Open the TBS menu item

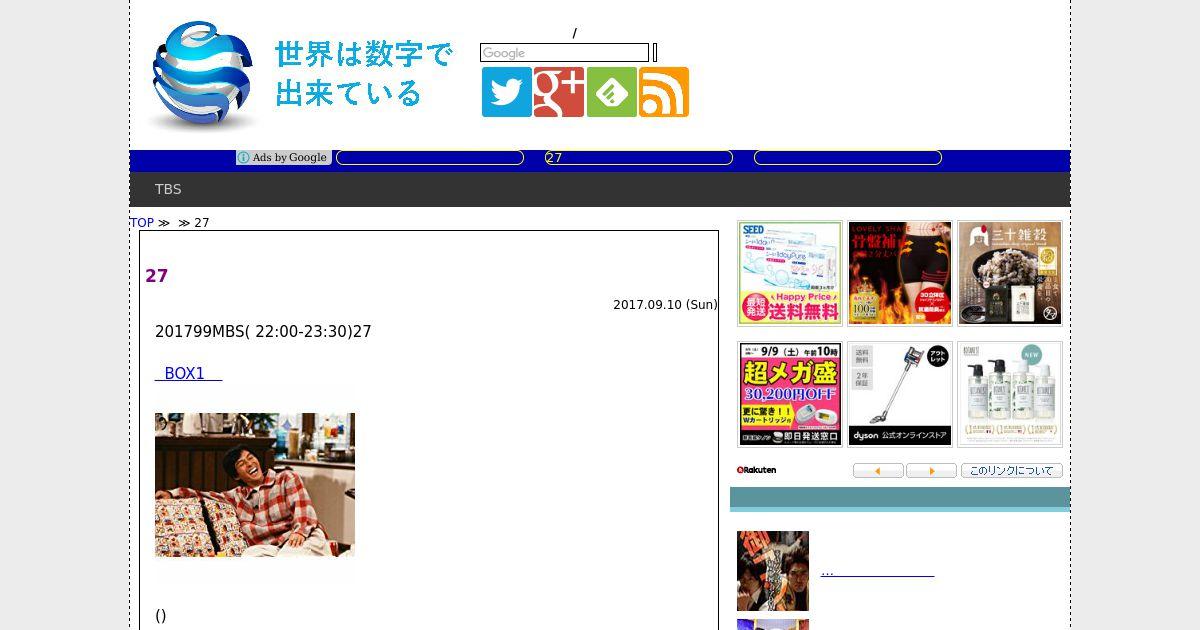pos(168,189)
